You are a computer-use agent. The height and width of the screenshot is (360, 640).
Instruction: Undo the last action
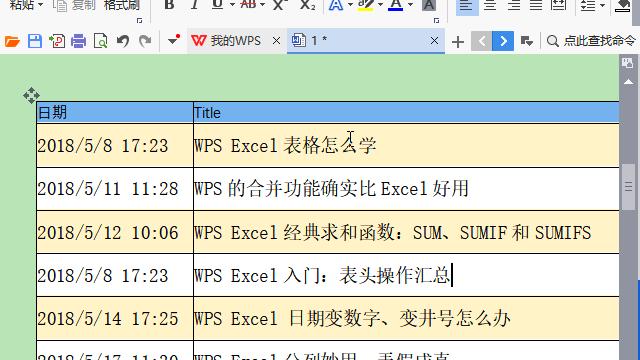[x=123, y=41]
